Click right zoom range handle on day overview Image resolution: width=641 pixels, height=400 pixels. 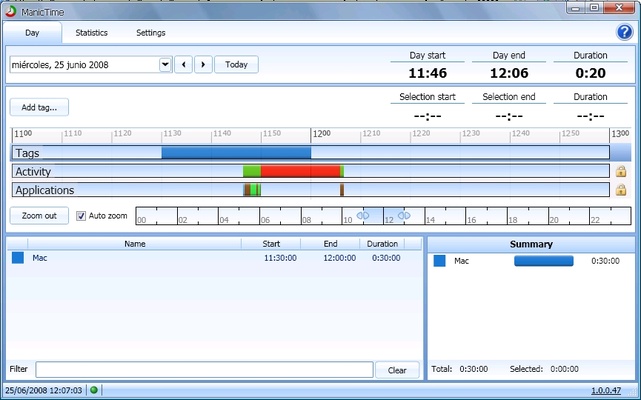coord(404,216)
